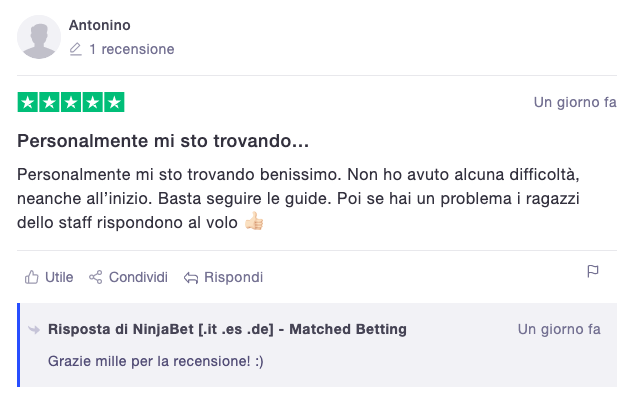Viewport: 634px width, 401px height.
Task: Click the grey arrow before Risposta di NinjaBet
Action: tap(34, 330)
